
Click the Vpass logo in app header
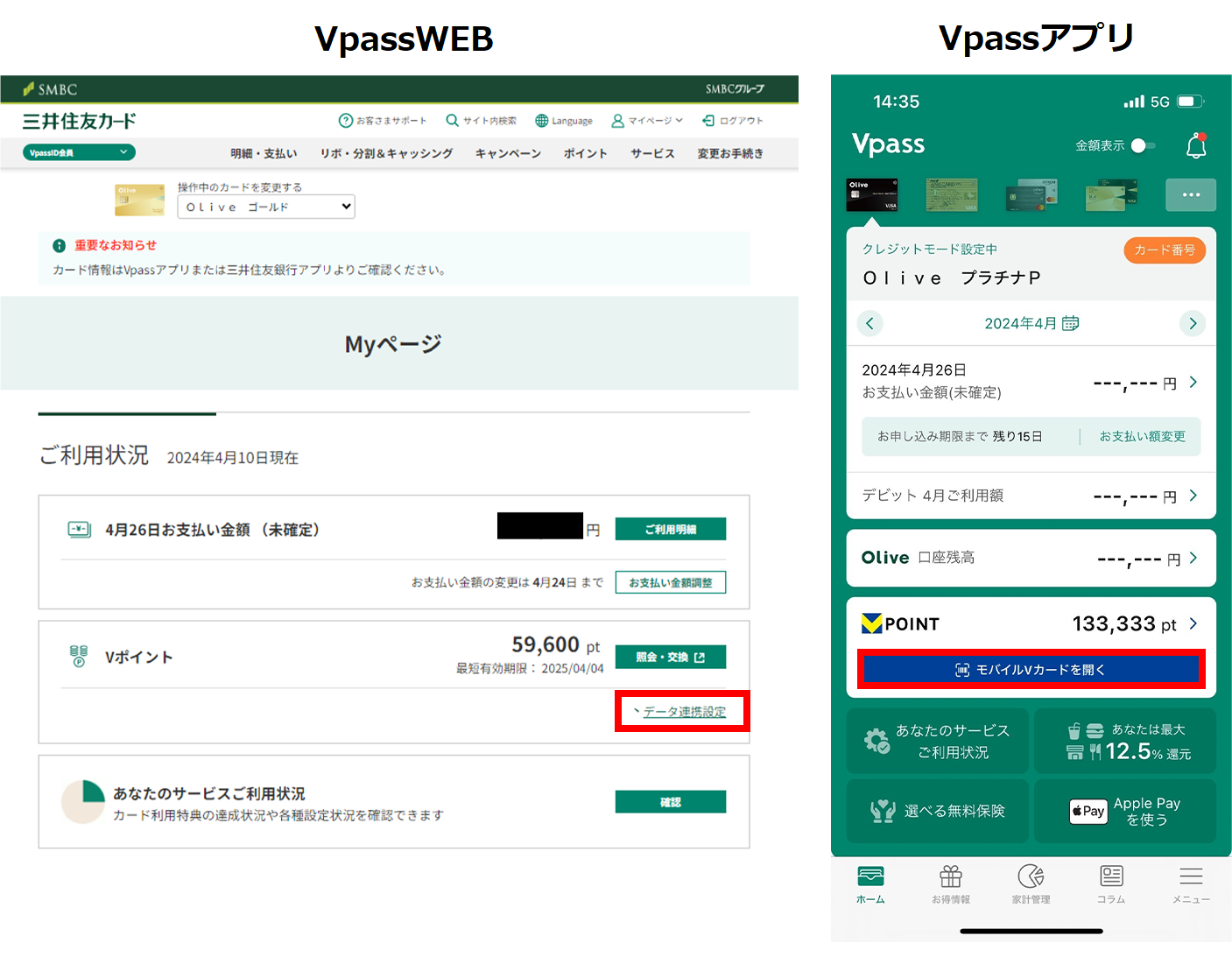(888, 144)
